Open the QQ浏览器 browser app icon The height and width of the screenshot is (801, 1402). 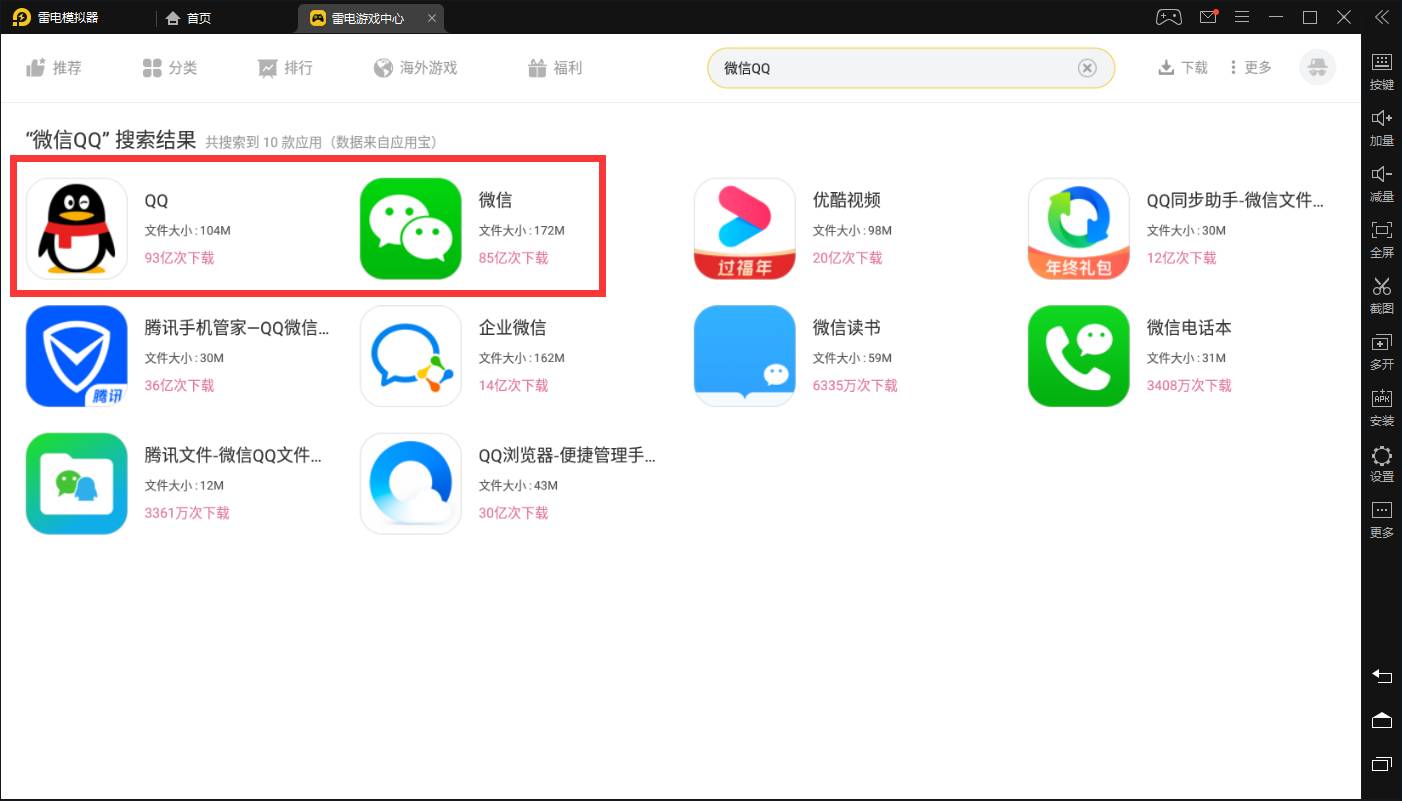pyautogui.click(x=410, y=484)
